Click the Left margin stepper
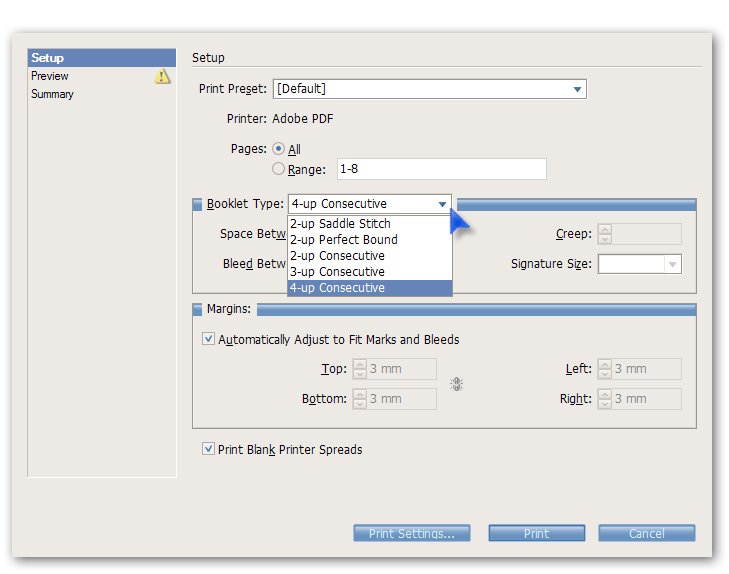 (604, 369)
